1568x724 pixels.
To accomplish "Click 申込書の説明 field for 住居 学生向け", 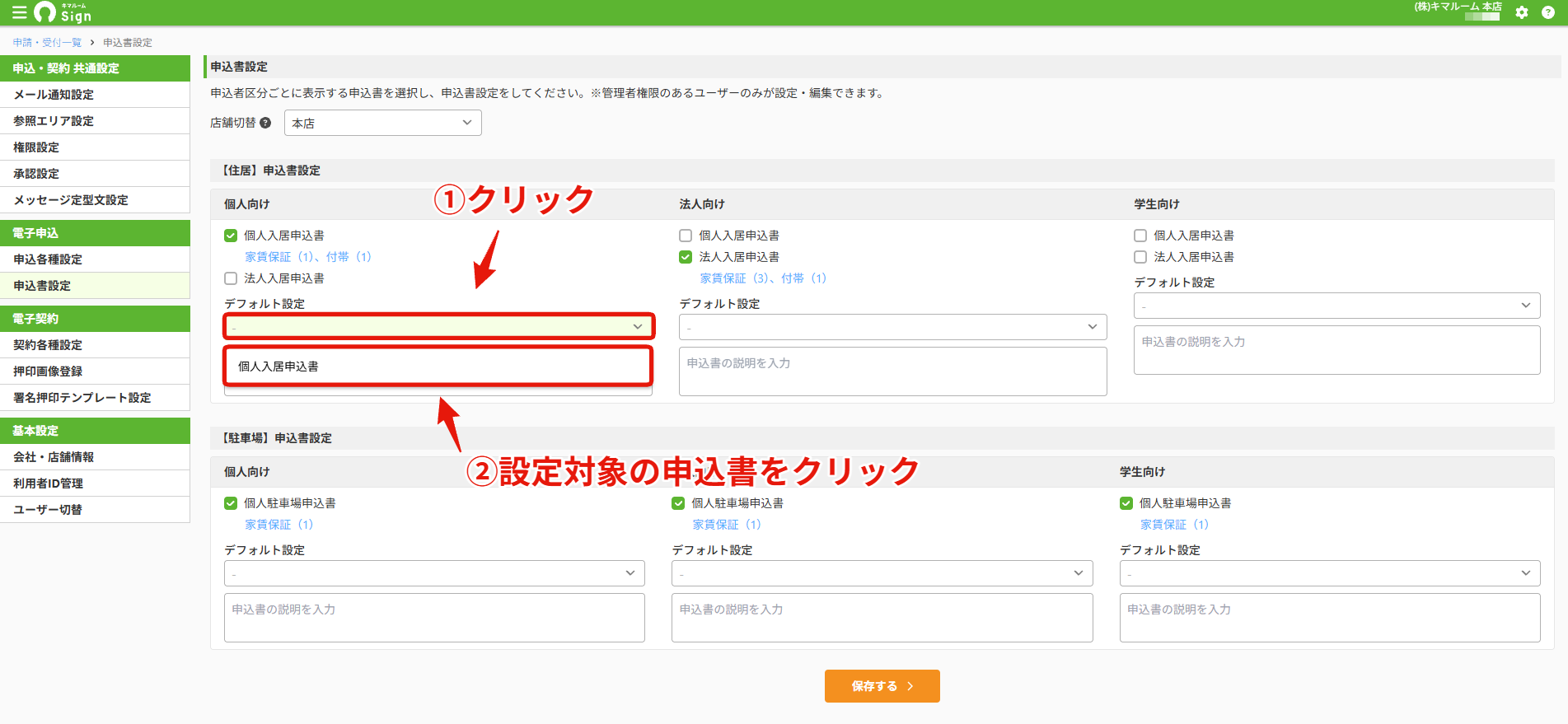I will coord(1337,350).
